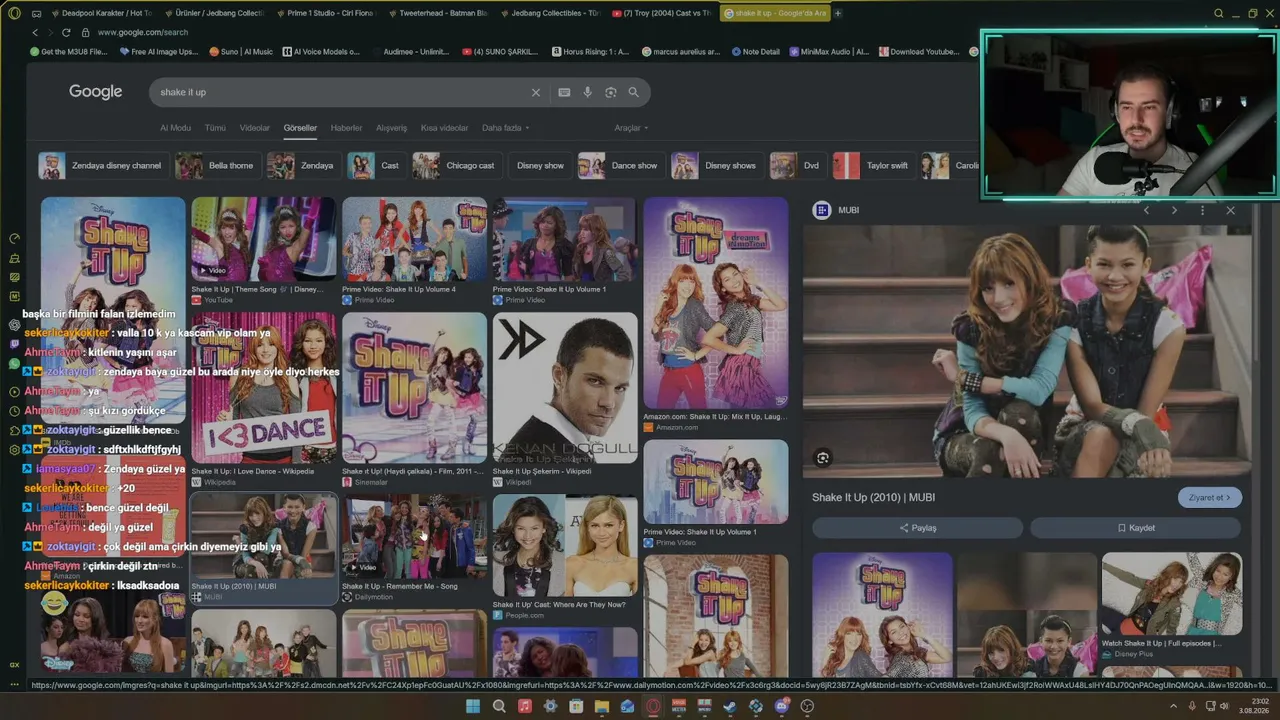
Task: Show next image in the preview panel
Action: 1174,210
